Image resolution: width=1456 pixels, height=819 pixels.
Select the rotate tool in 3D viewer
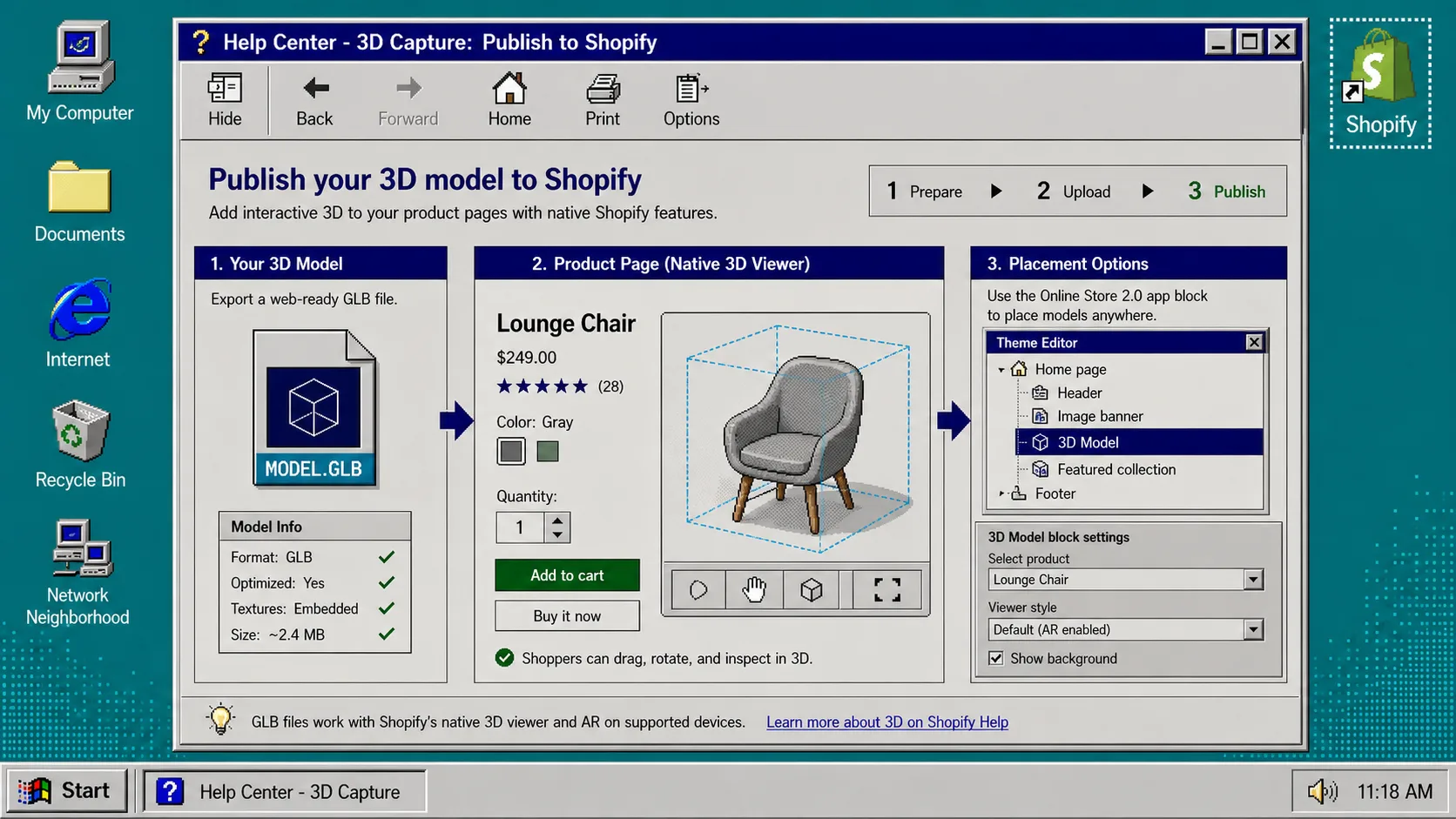coord(698,590)
